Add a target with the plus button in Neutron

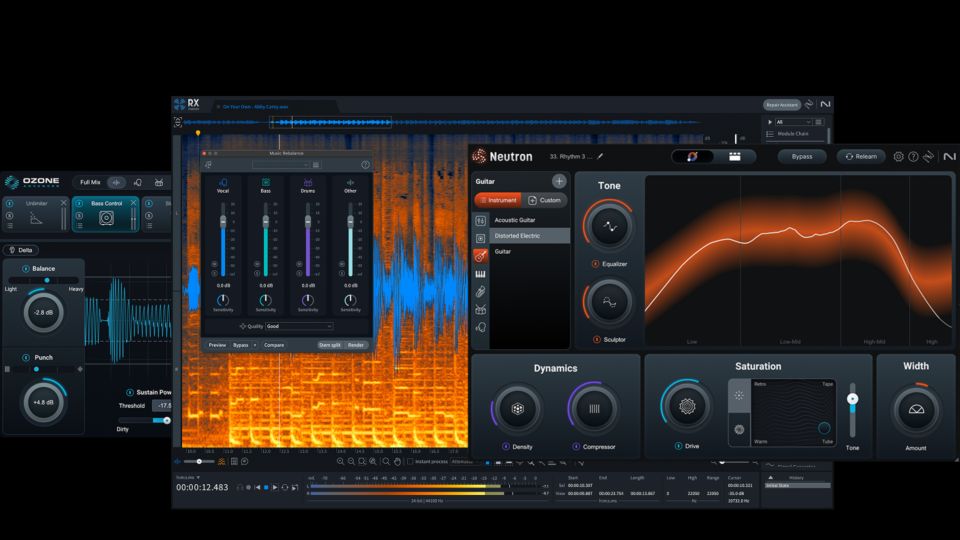(559, 181)
